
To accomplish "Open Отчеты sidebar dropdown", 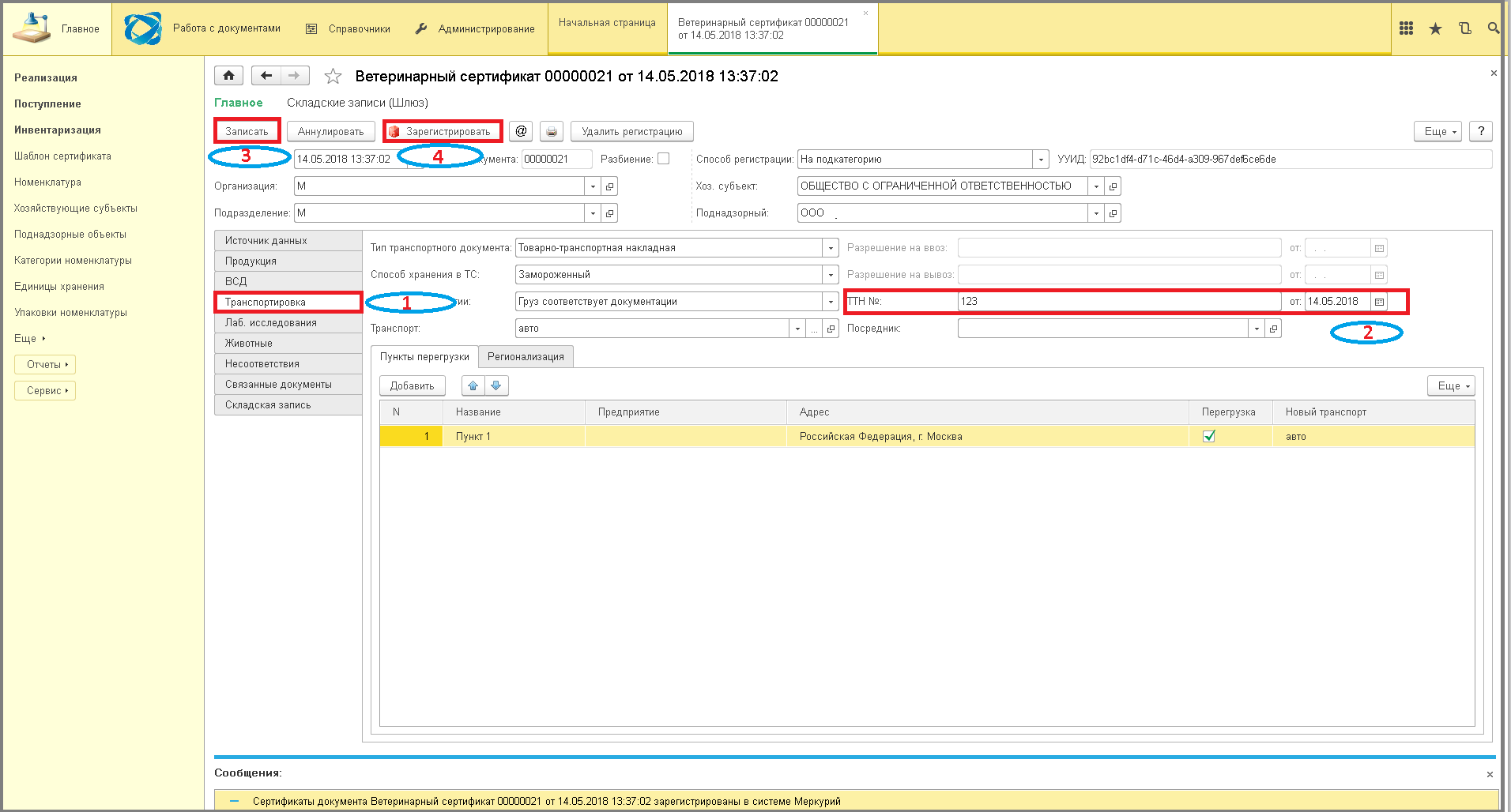I will point(45,364).
